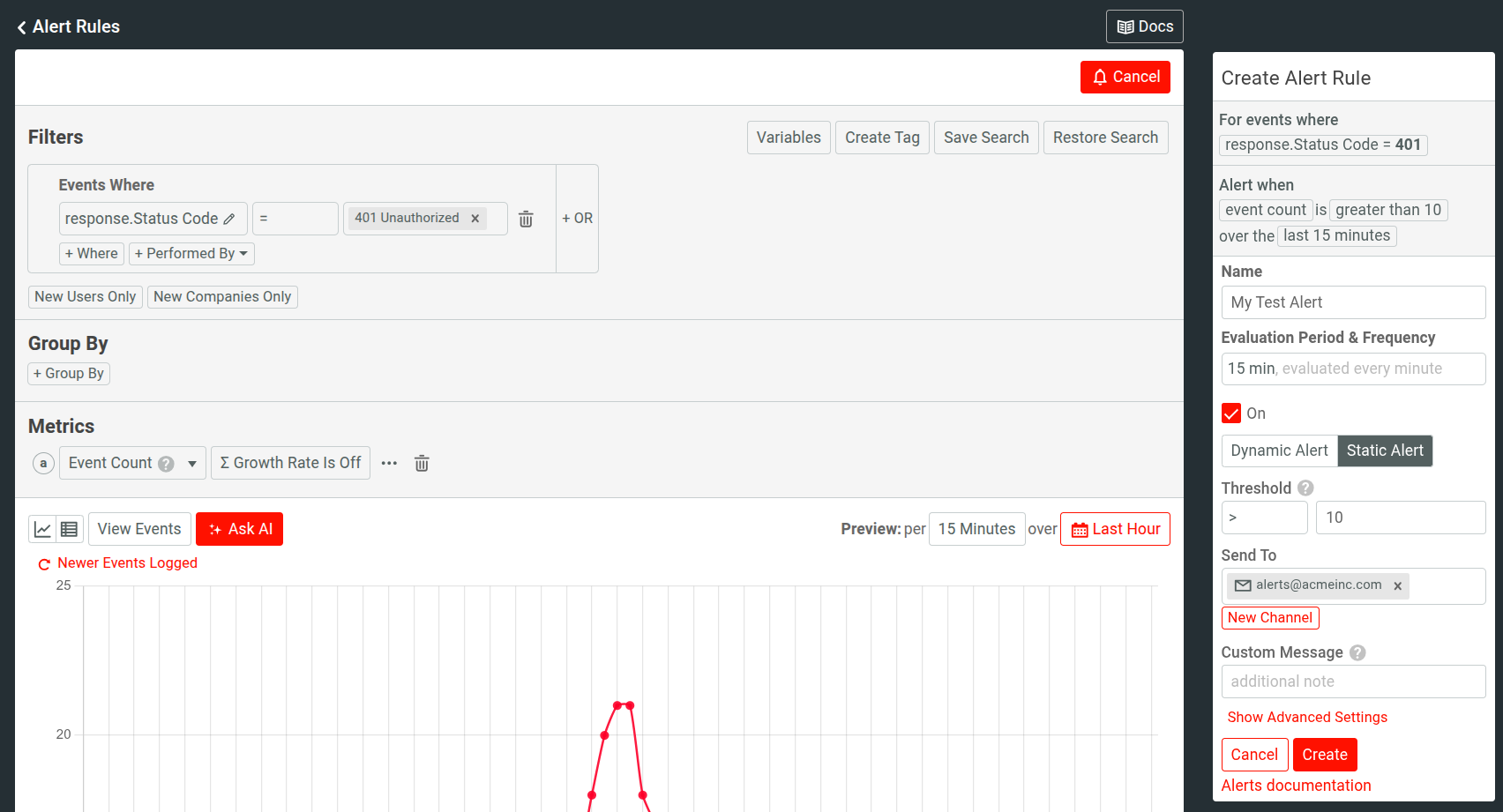1503x812 pixels.
Task: Open Threshold help tooltip icon
Action: [1305, 488]
